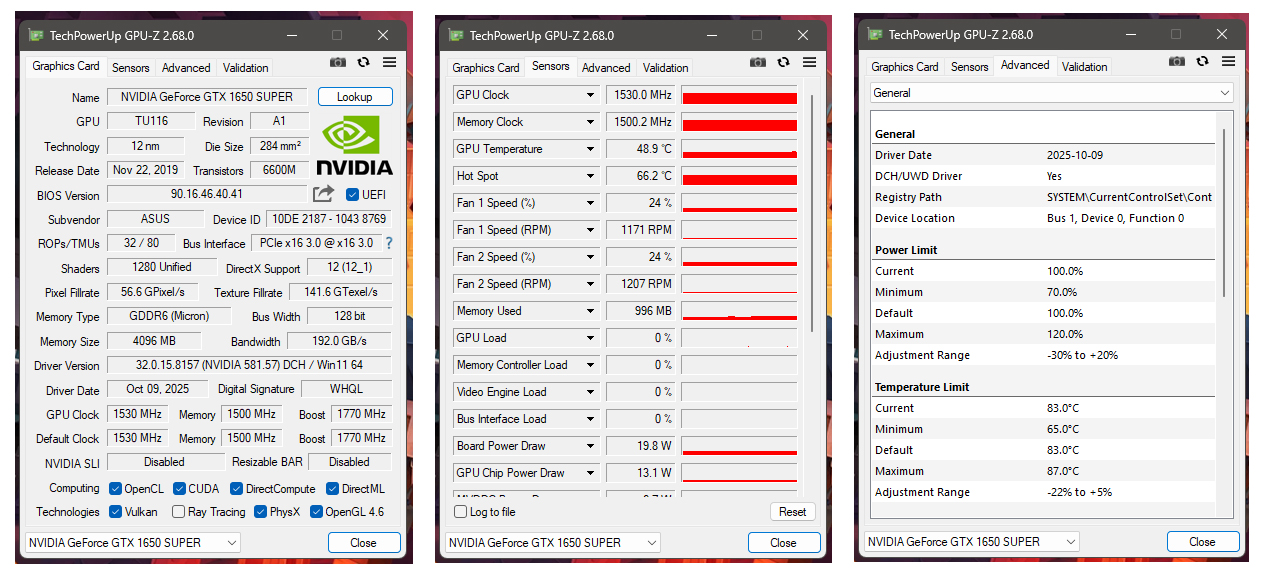Click GPU-Z app icon in Graphics Card titlebar
Image resolution: width=1264 pixels, height=575 pixels.
tap(36, 35)
